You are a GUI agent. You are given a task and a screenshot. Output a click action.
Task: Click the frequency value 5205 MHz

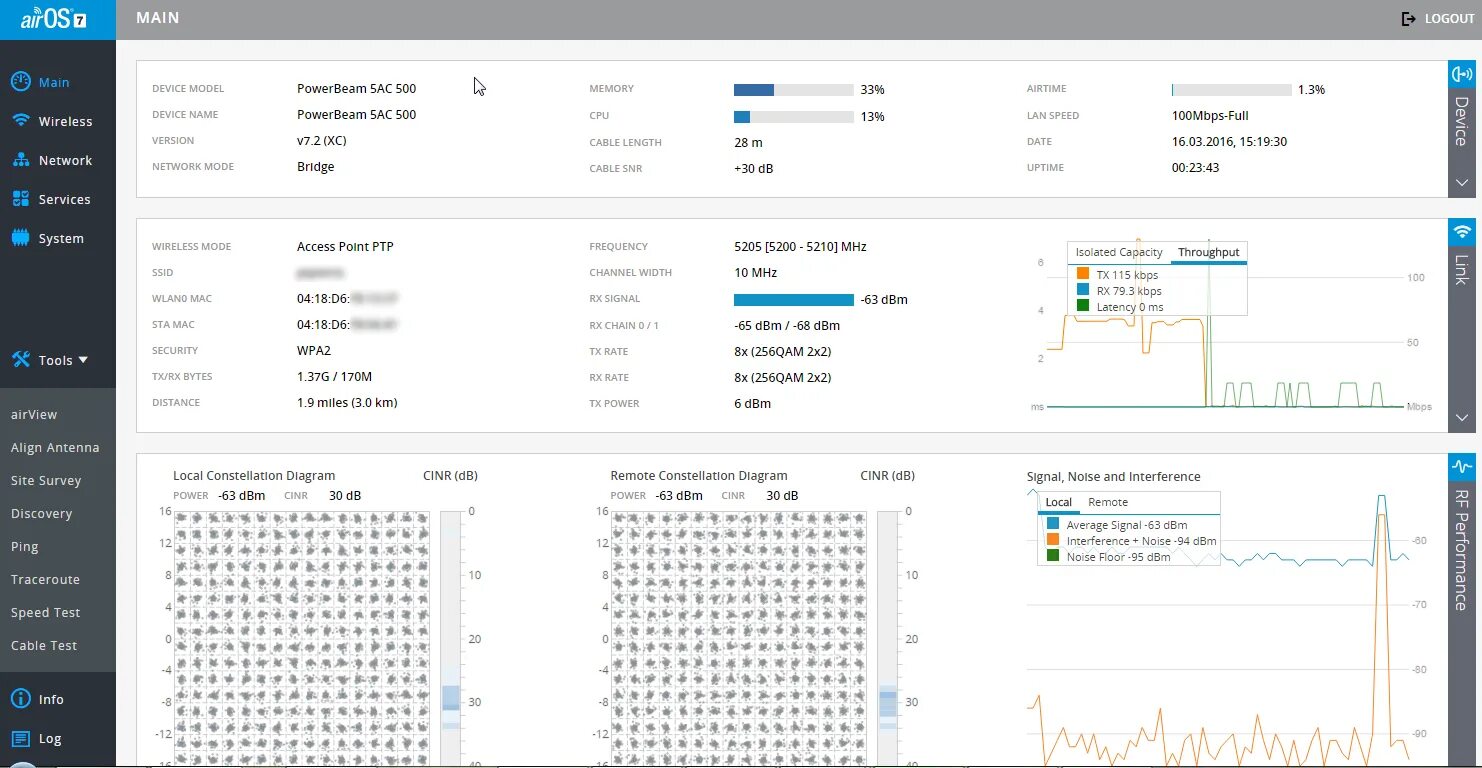[800, 246]
